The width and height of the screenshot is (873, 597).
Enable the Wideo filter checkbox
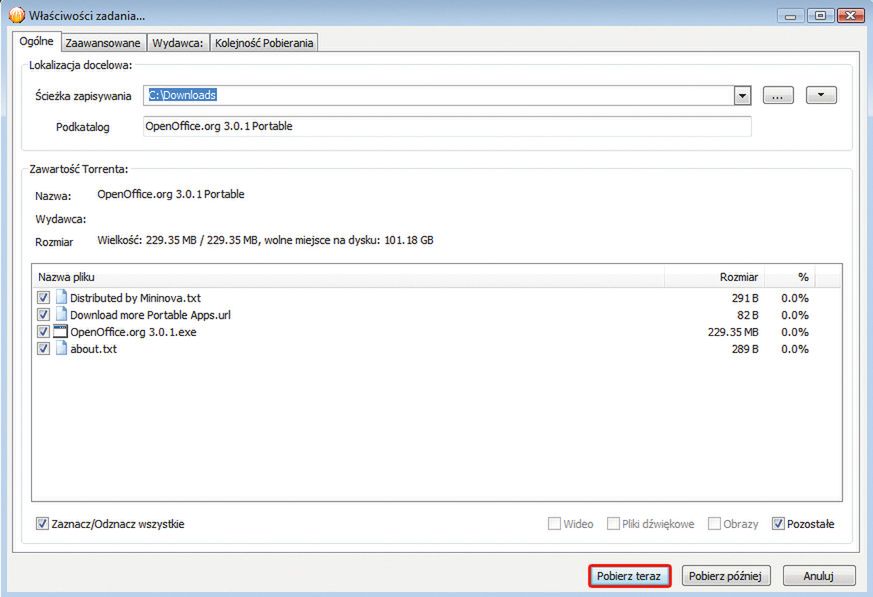[x=554, y=523]
